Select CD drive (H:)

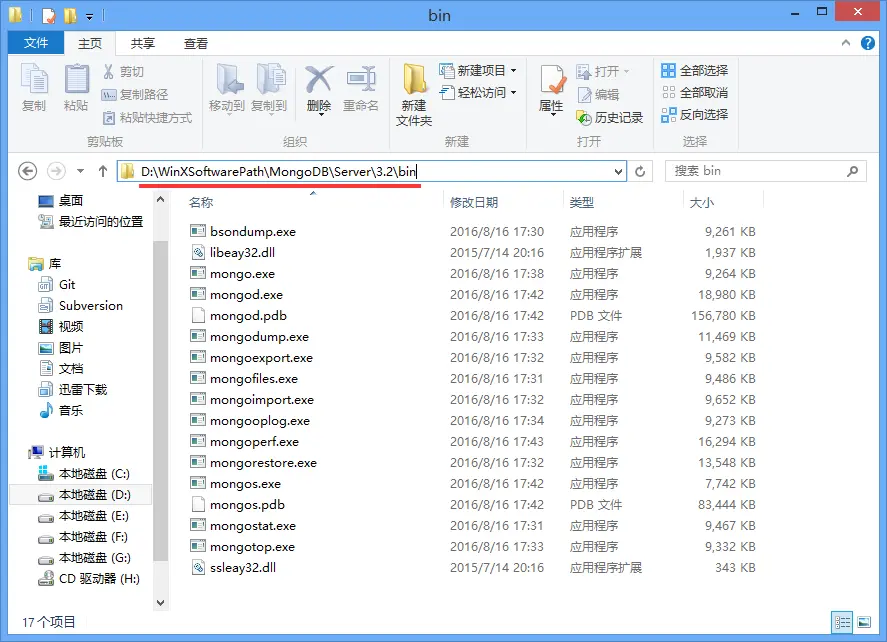click(x=88, y=578)
